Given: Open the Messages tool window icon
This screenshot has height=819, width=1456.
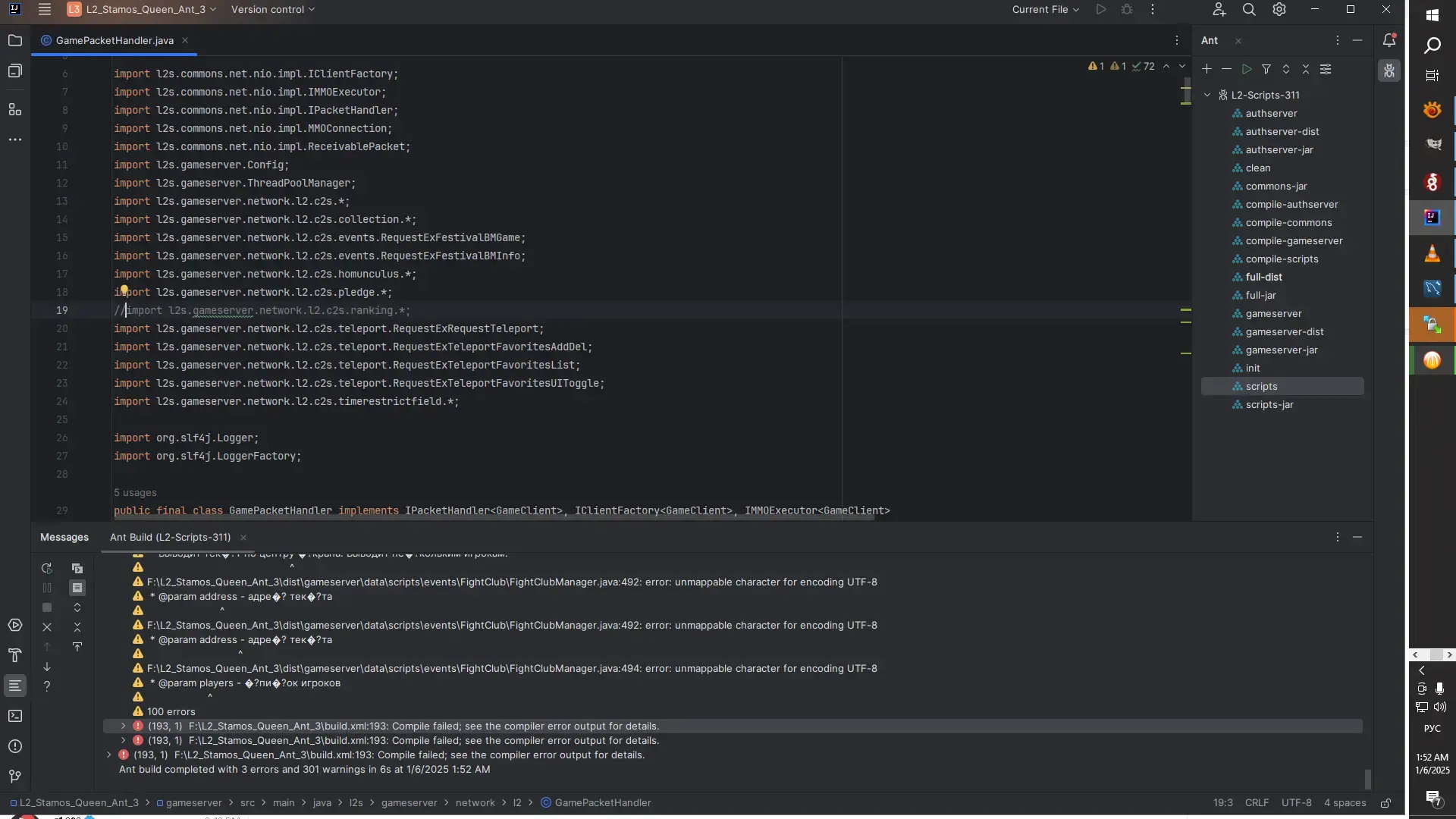Looking at the screenshot, I should click(15, 686).
